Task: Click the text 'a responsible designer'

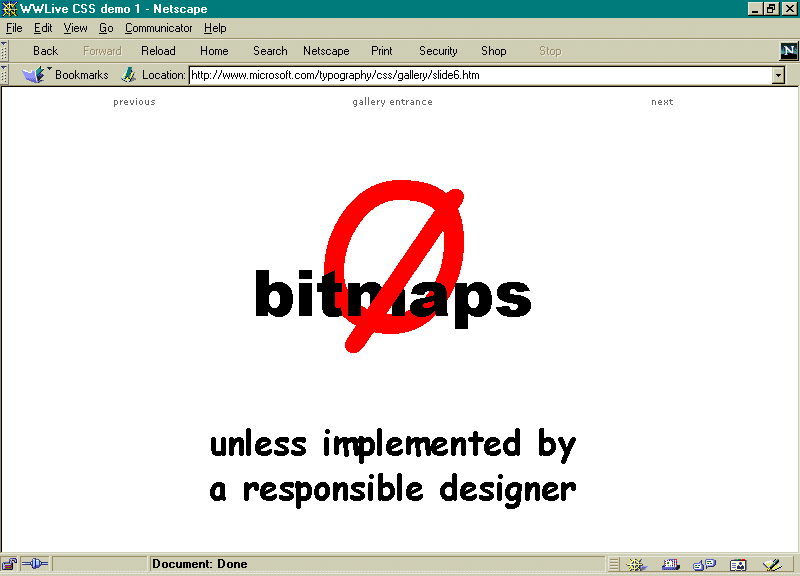Action: 393,490
